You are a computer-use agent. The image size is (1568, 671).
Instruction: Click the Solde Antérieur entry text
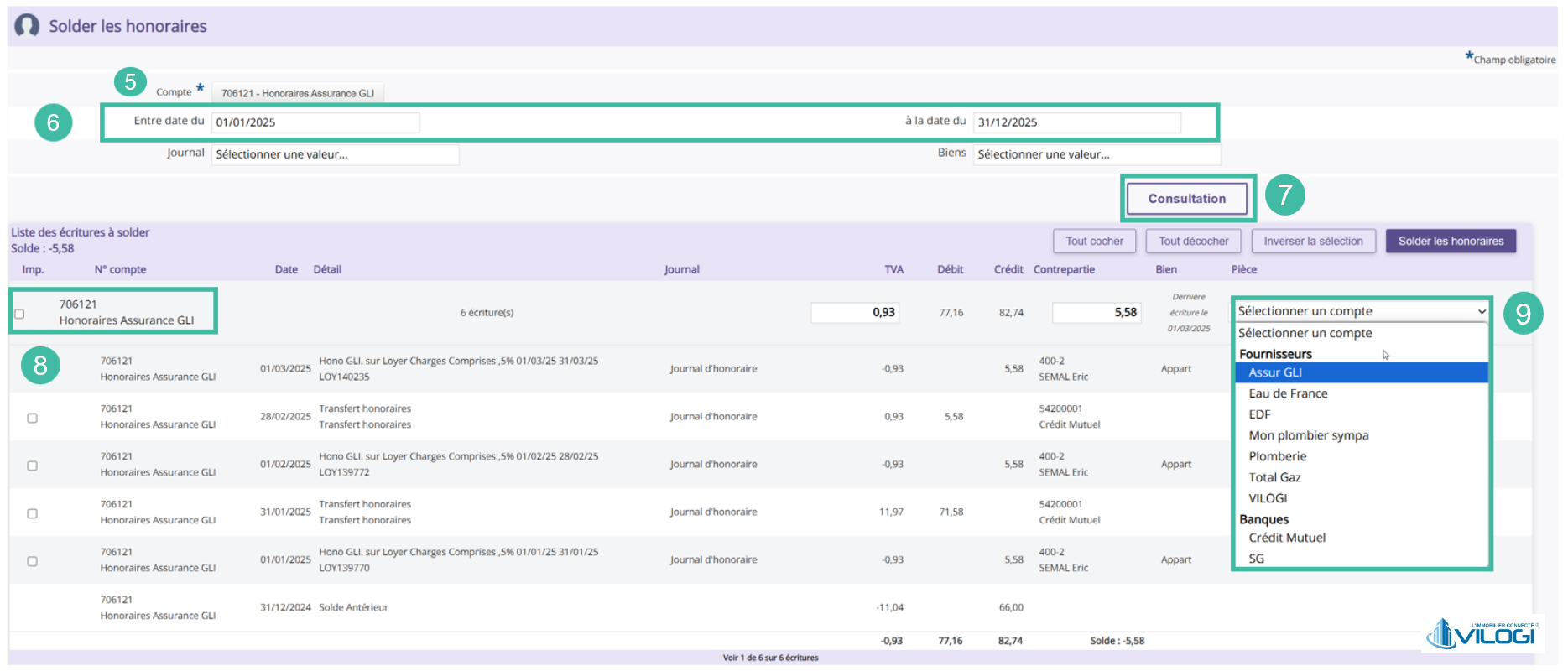(x=353, y=608)
